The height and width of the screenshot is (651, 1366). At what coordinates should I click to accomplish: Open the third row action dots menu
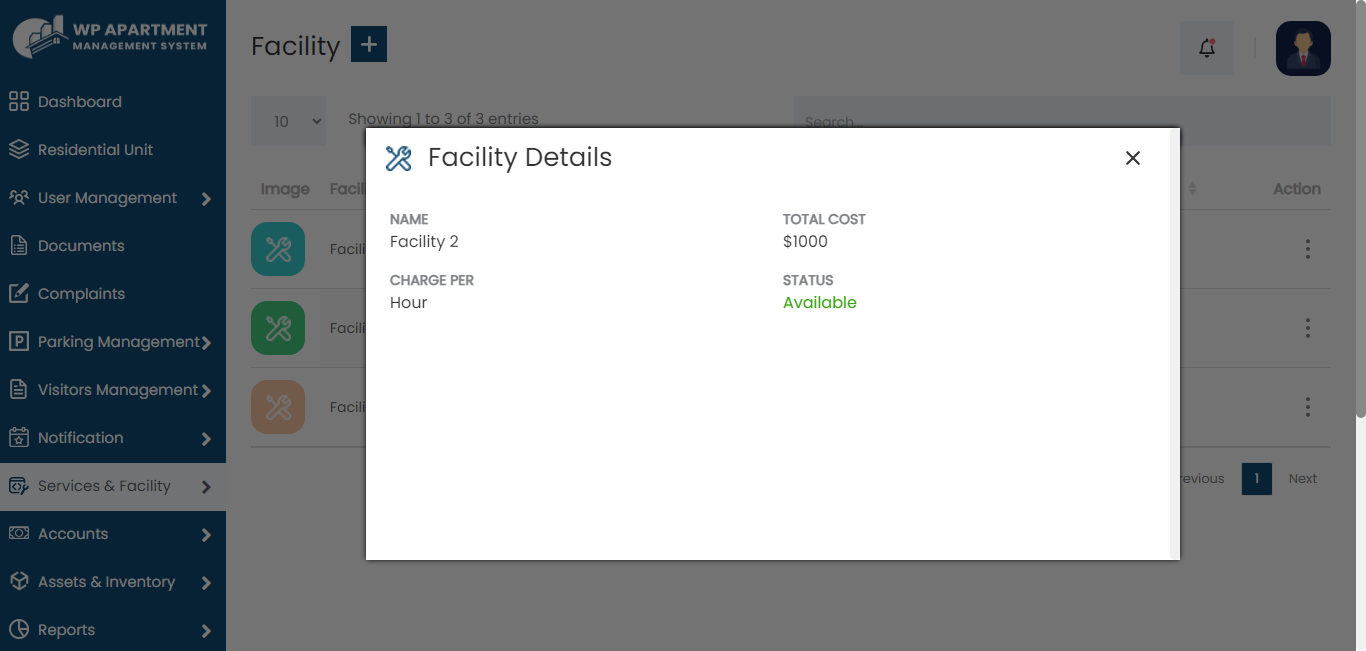tap(1307, 407)
